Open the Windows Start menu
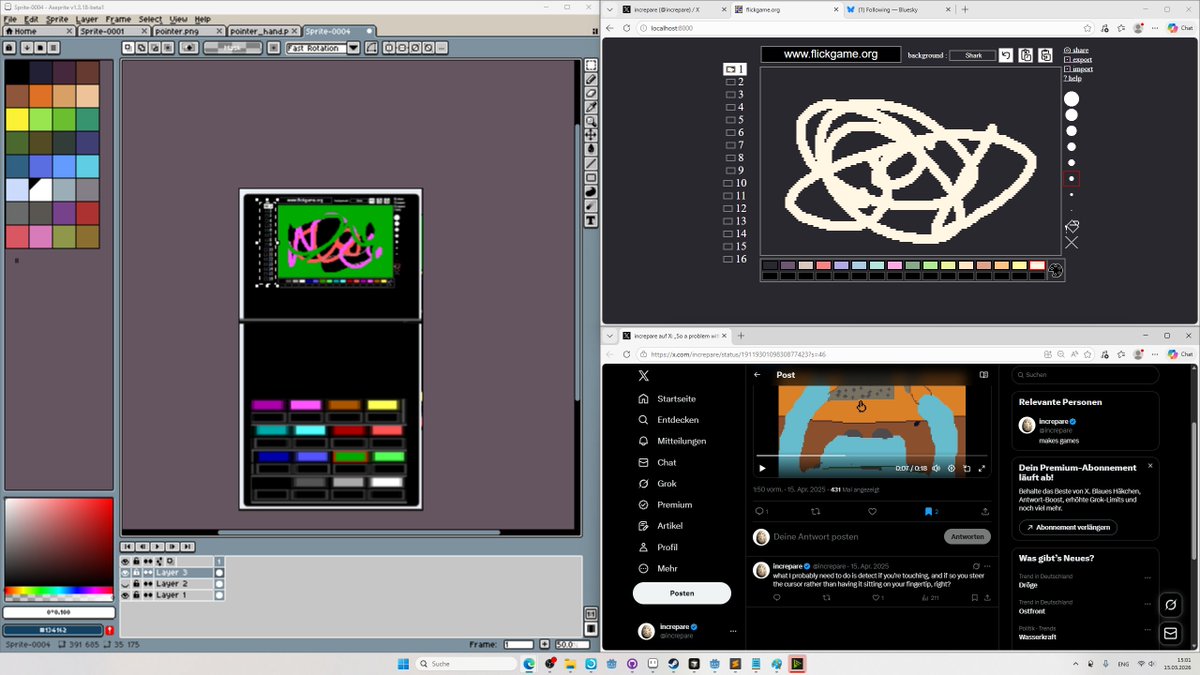The width and height of the screenshot is (1200, 675). pyautogui.click(x=401, y=663)
